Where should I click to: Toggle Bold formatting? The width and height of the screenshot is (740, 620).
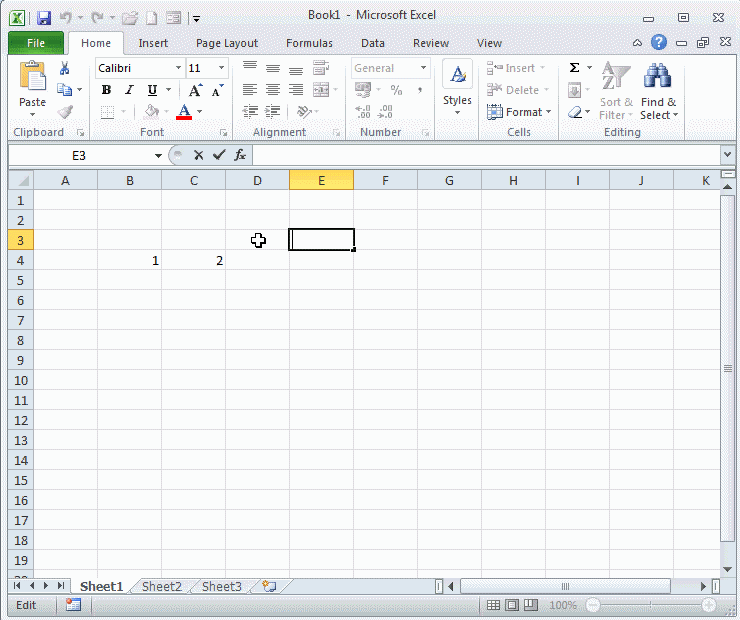pyautogui.click(x=106, y=90)
